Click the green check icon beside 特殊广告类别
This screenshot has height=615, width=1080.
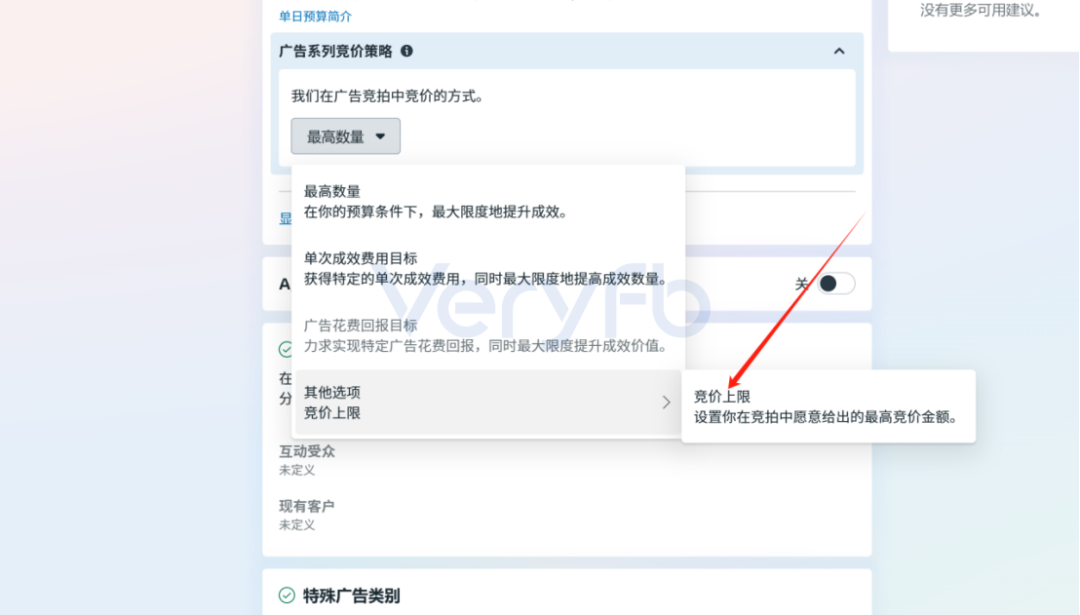(287, 595)
